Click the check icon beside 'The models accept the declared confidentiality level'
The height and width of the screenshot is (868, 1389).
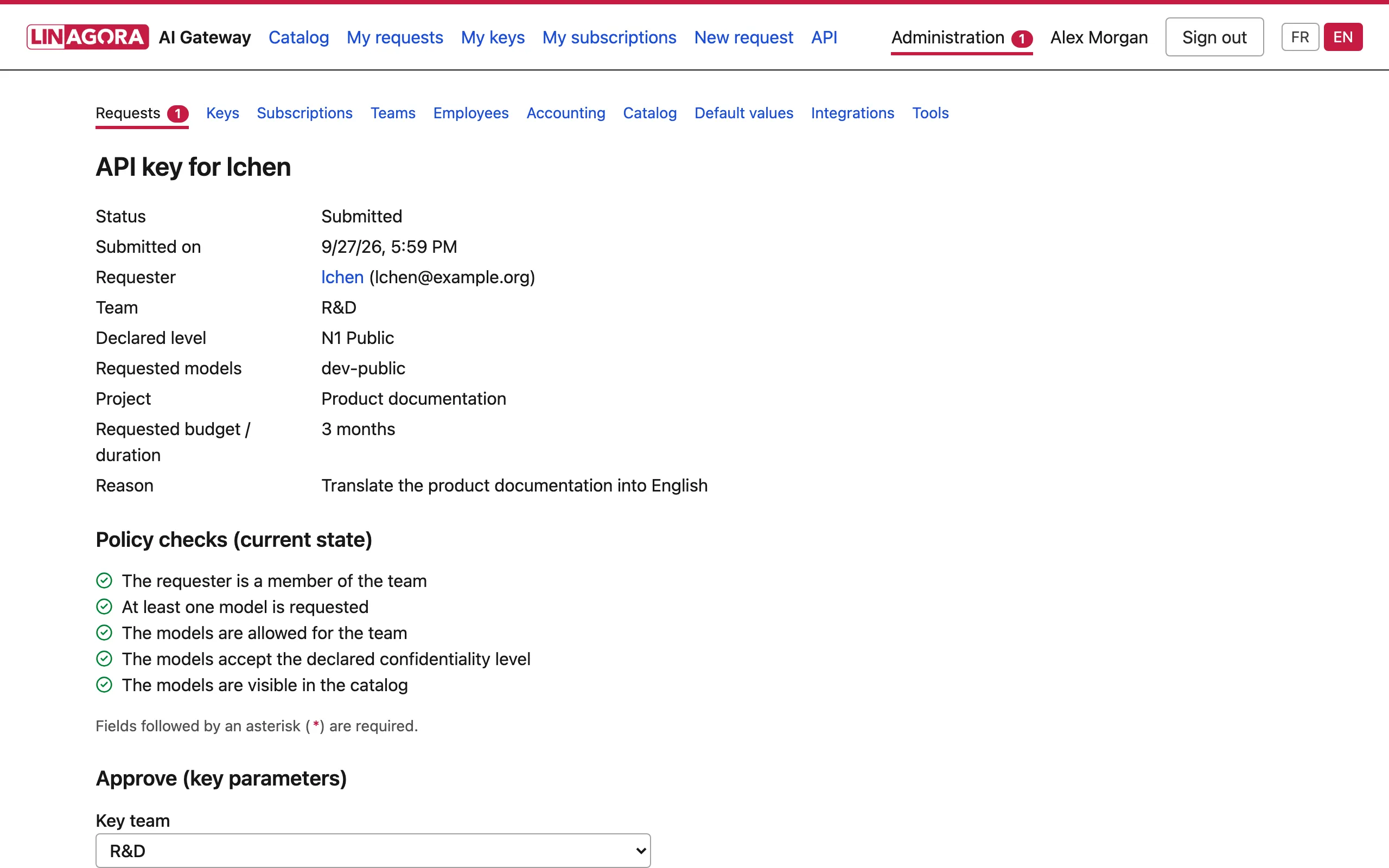[x=104, y=659]
